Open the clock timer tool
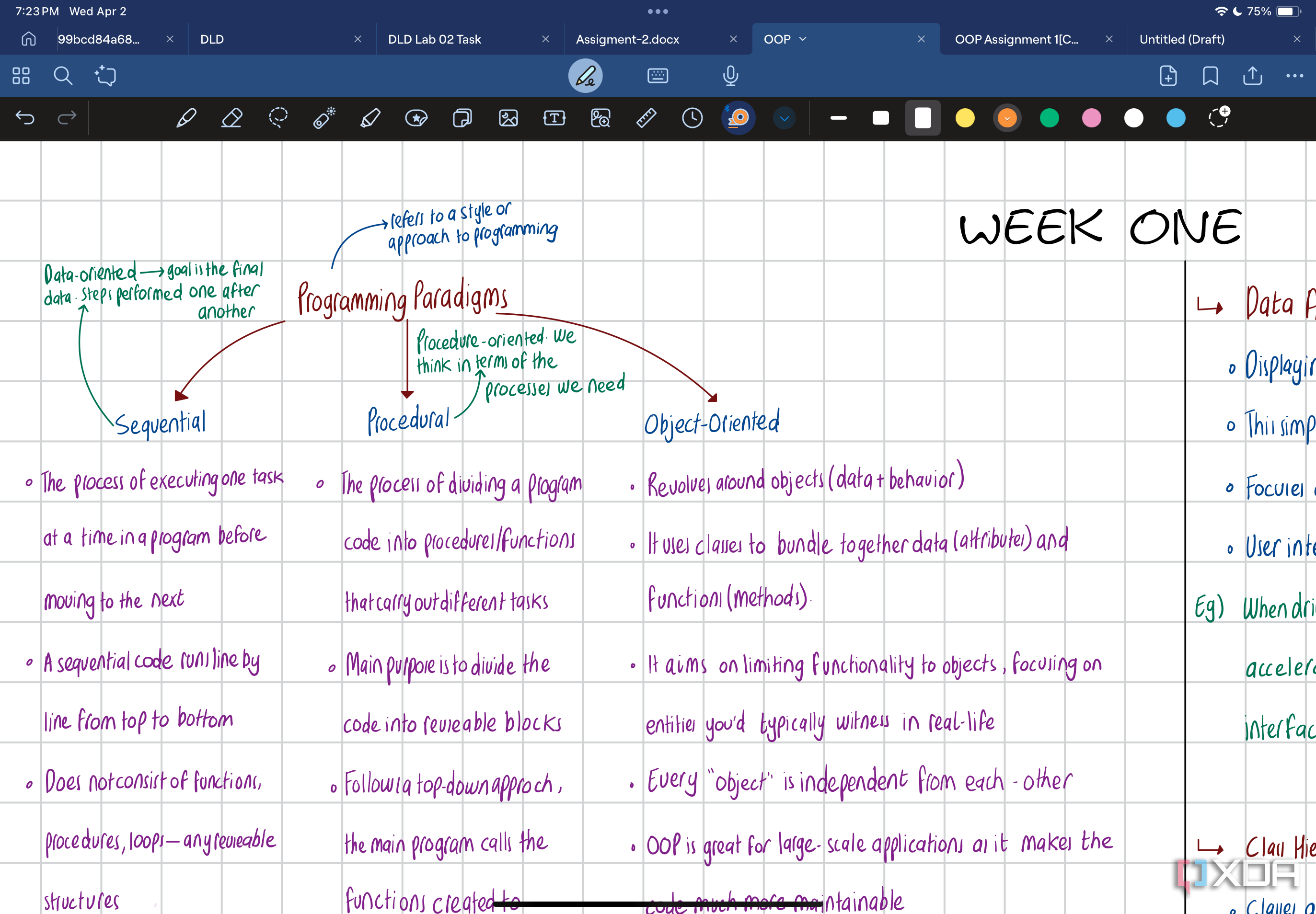The image size is (1316, 914). (692, 118)
